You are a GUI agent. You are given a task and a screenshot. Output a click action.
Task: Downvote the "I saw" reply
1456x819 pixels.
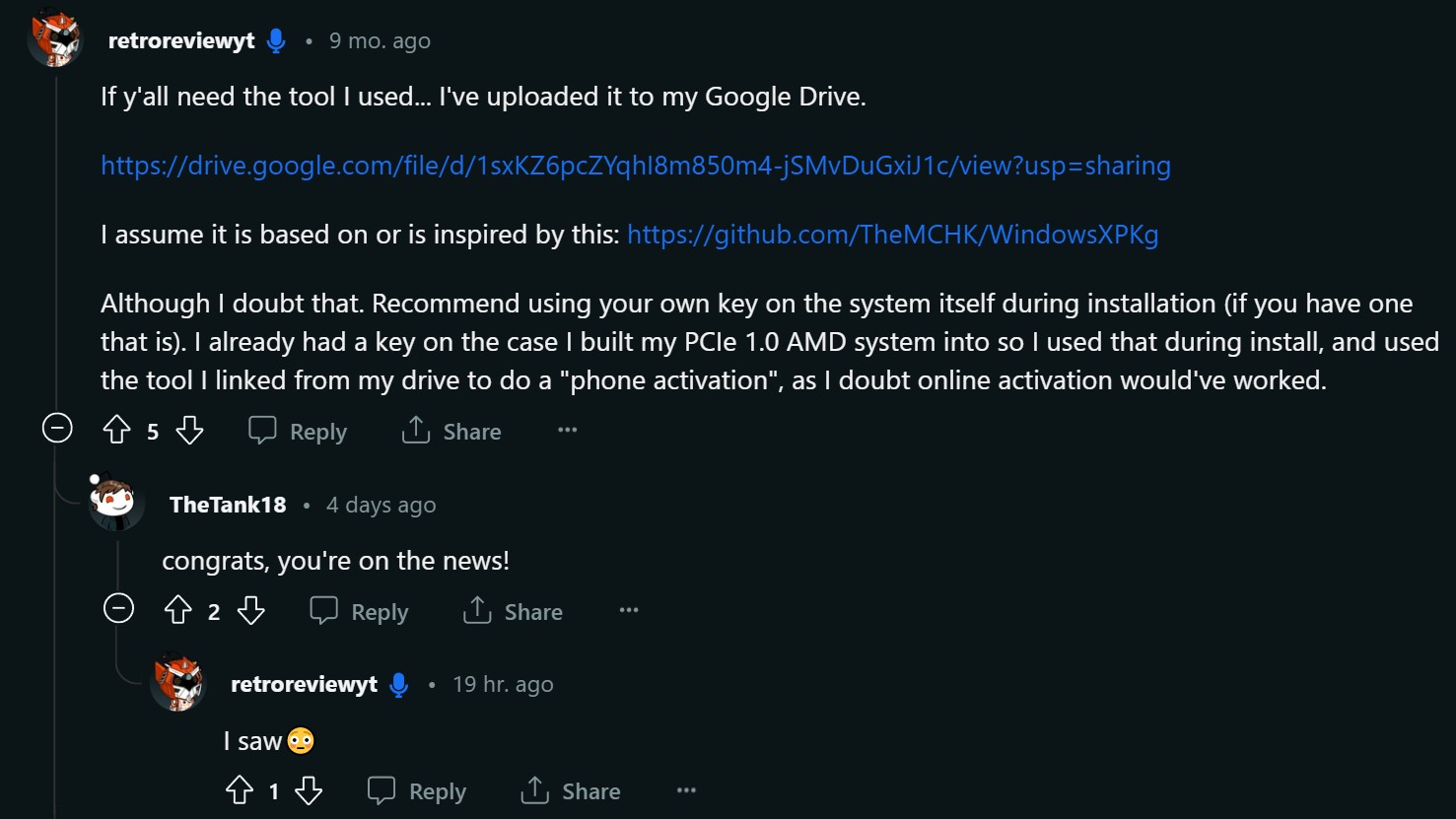[x=309, y=790]
